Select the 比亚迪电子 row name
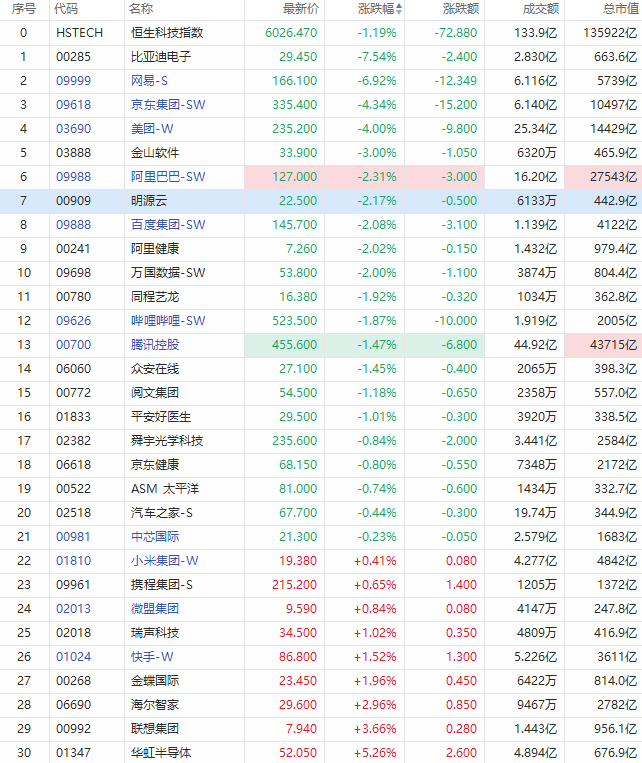This screenshot has height=763, width=642. (x=161, y=57)
